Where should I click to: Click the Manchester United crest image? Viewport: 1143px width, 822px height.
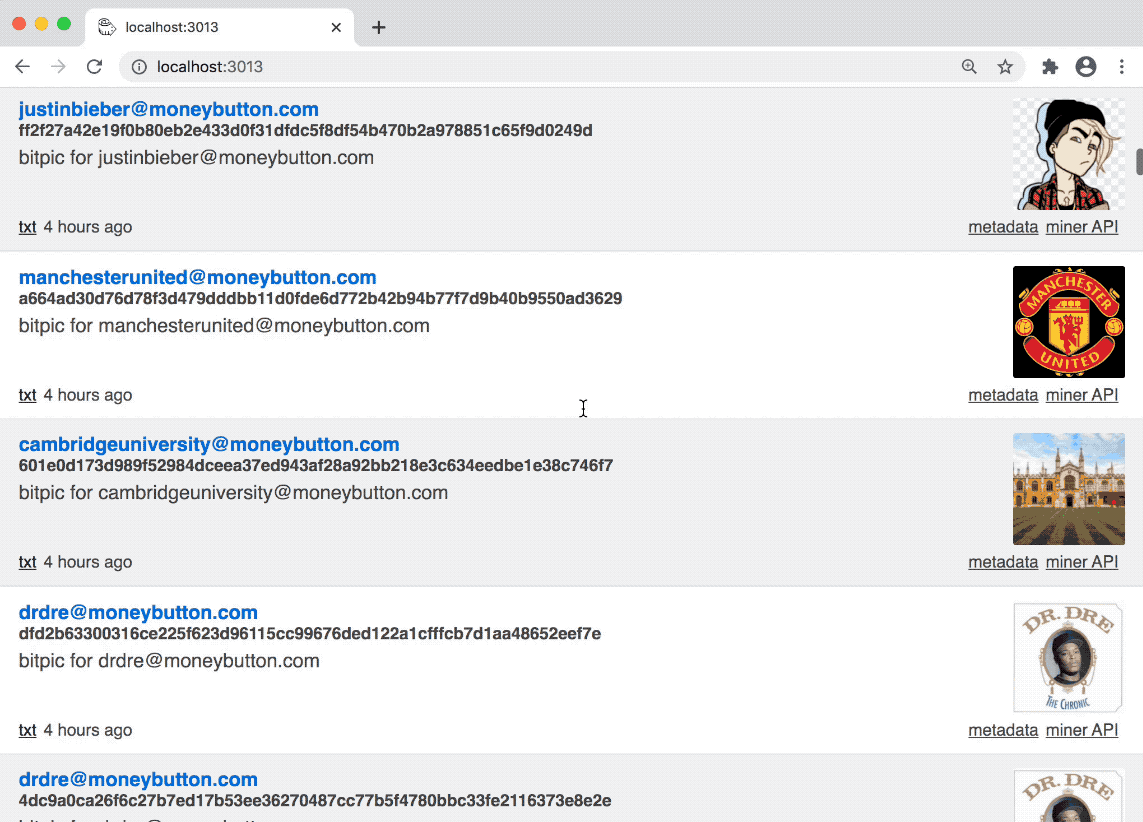(x=1069, y=322)
